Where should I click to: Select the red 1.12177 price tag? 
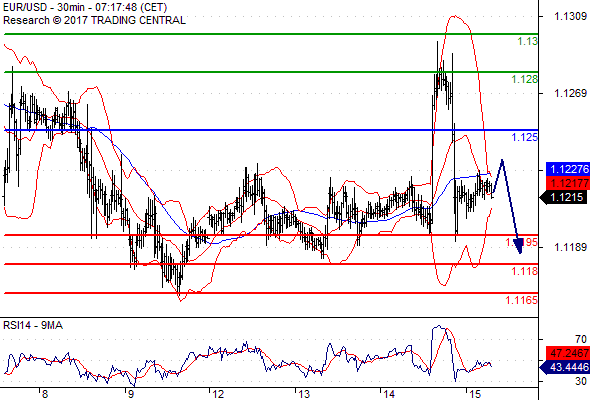click(x=568, y=183)
